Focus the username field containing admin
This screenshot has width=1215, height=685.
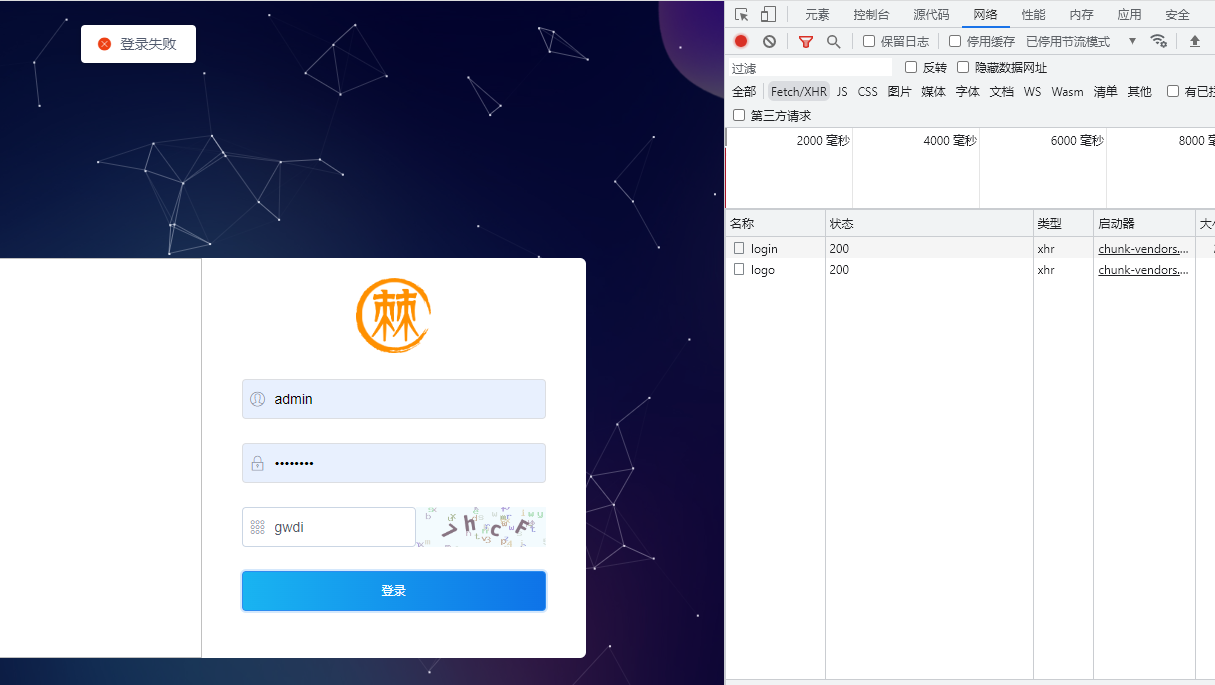tap(394, 399)
